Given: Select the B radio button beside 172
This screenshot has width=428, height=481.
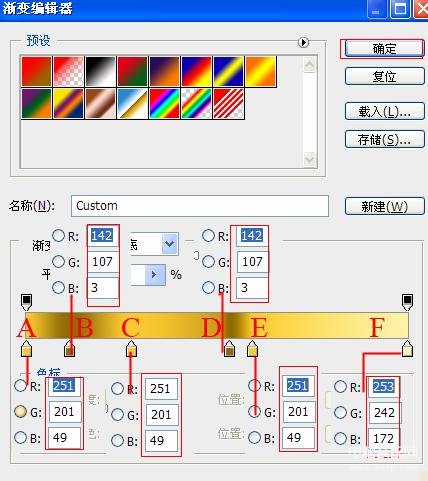Looking at the screenshot, I should pos(340,438).
